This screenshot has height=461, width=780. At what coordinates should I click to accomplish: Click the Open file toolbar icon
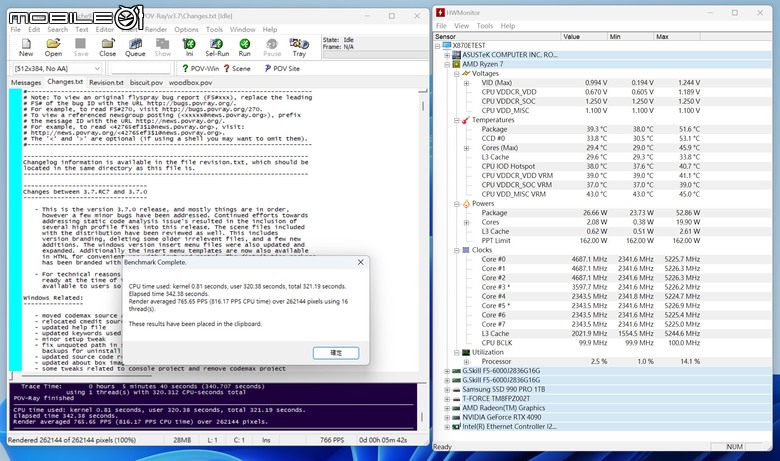coord(53,48)
